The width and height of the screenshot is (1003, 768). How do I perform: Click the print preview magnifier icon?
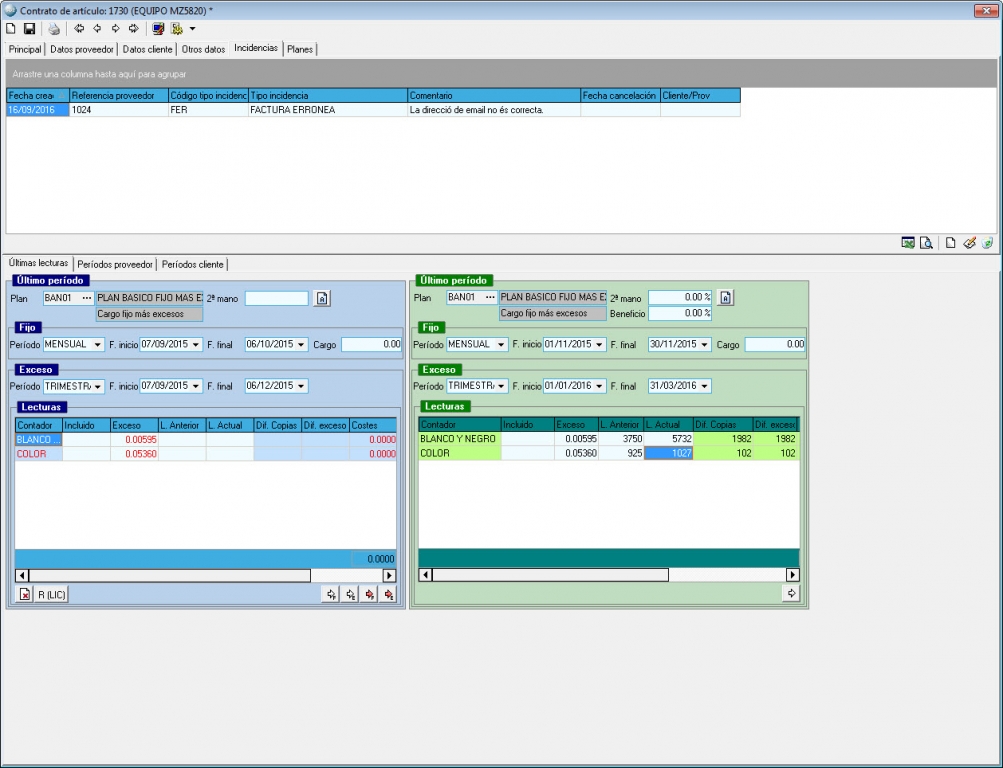pos(926,243)
